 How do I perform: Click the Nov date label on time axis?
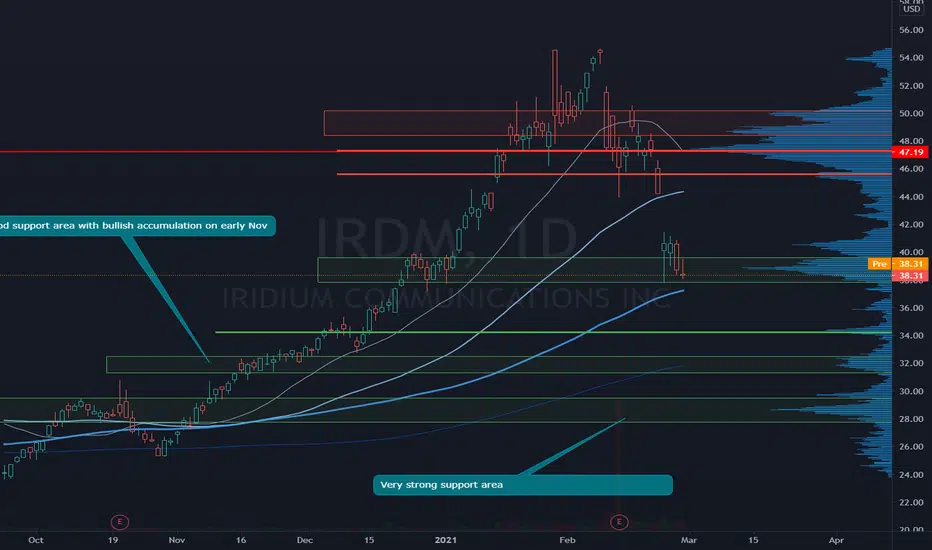click(x=177, y=540)
